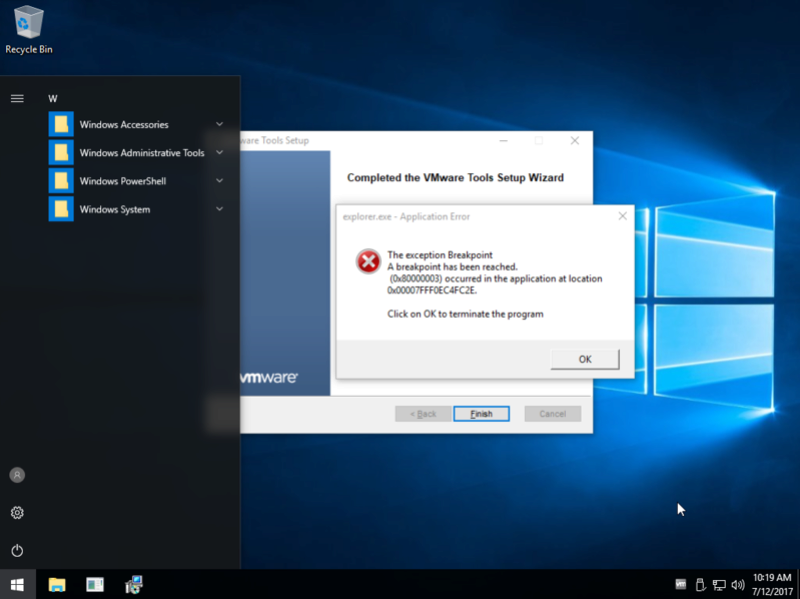
Task: Expand Windows System chevron
Action: [219, 209]
